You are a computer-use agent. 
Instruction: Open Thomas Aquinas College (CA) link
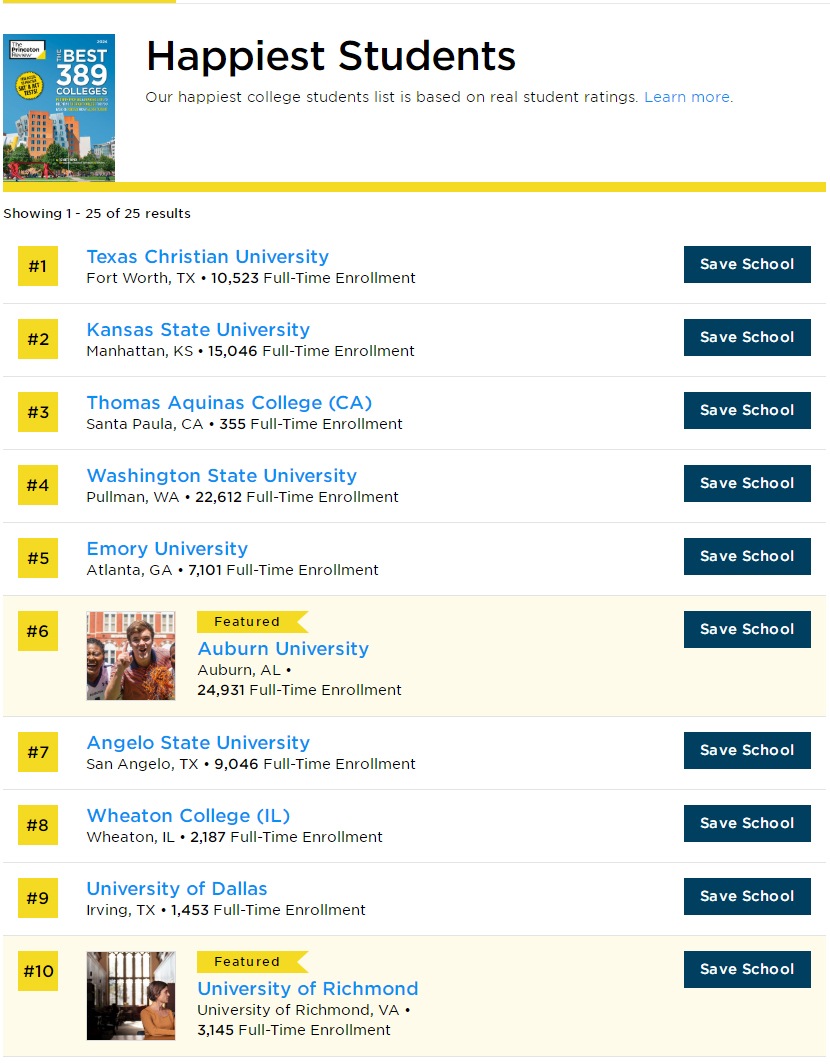pos(229,403)
